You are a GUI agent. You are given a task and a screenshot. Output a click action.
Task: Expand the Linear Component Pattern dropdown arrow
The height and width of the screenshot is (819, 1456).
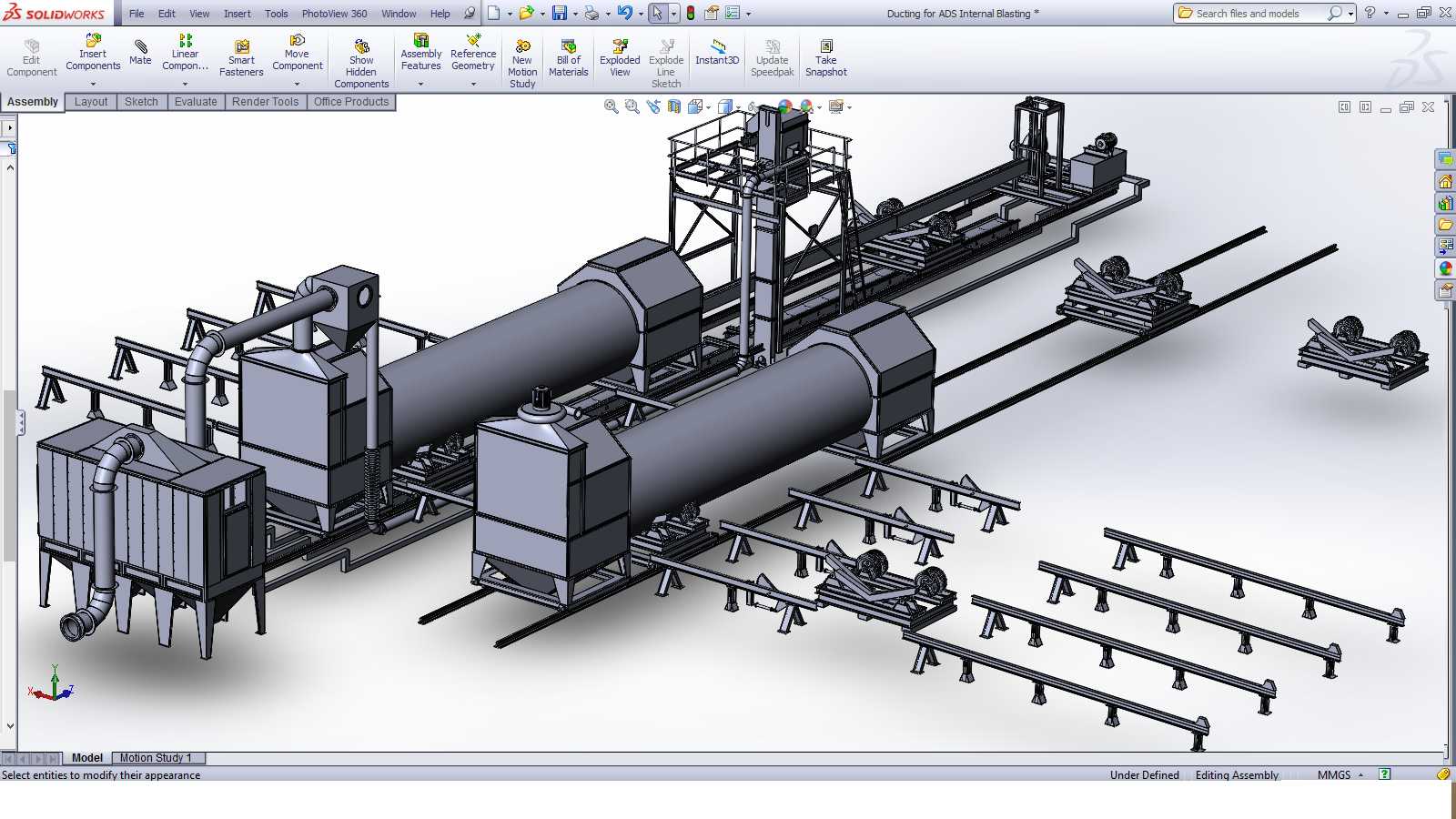tap(185, 84)
